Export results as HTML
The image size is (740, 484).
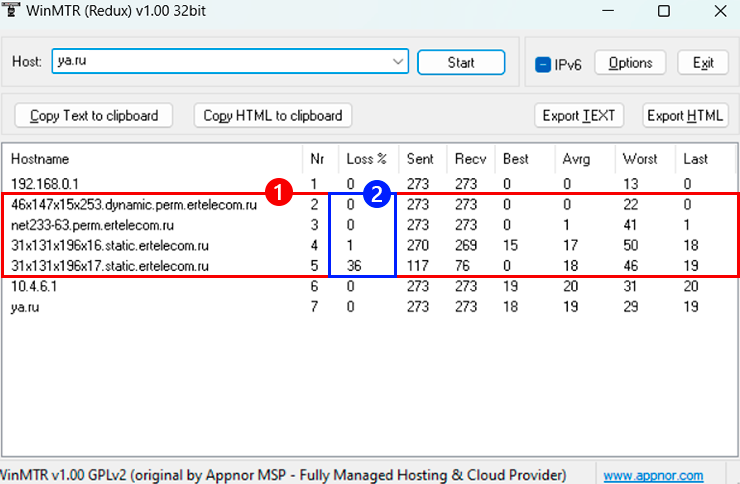tap(685, 115)
